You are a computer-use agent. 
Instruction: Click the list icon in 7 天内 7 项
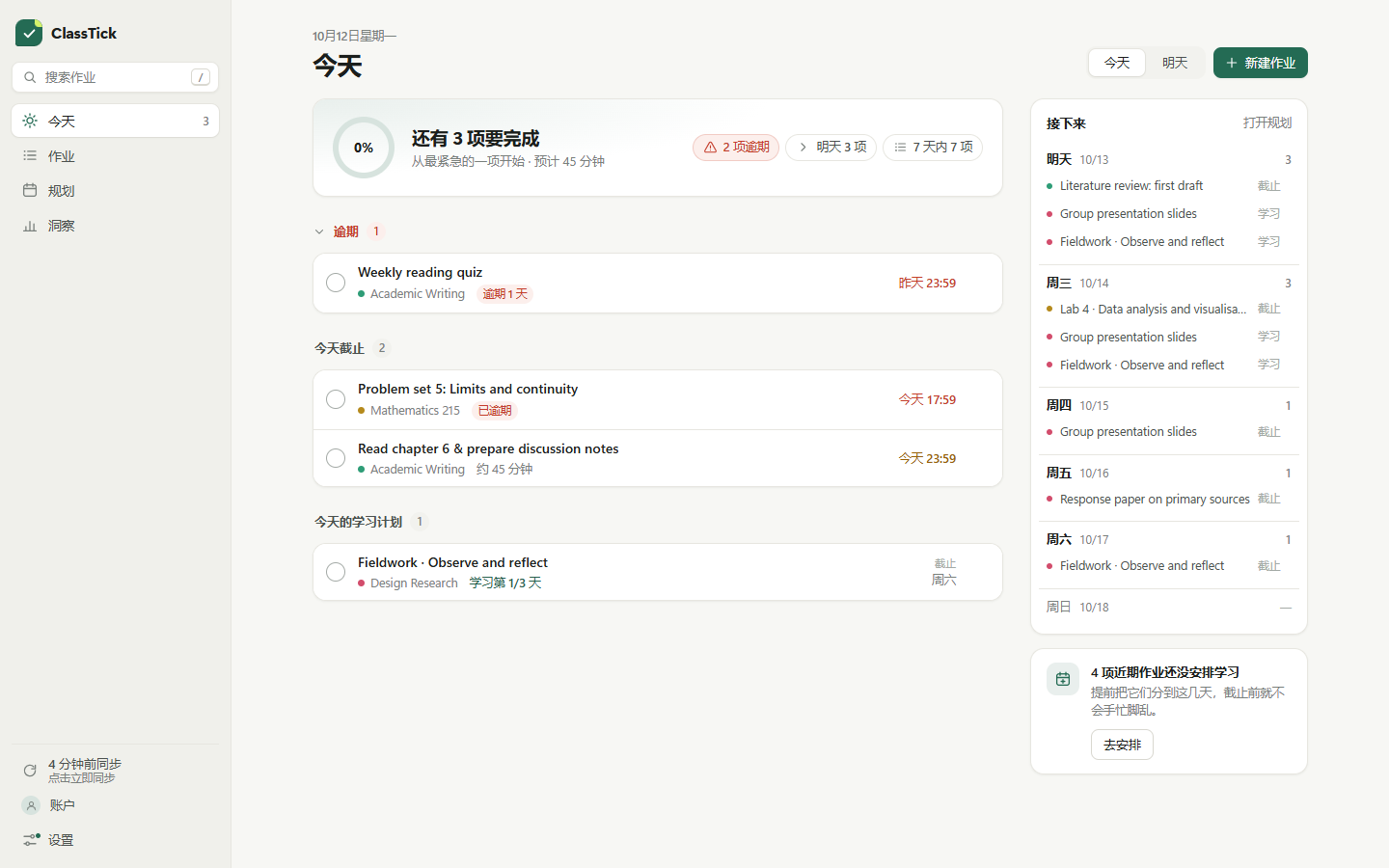pyautogui.click(x=900, y=147)
